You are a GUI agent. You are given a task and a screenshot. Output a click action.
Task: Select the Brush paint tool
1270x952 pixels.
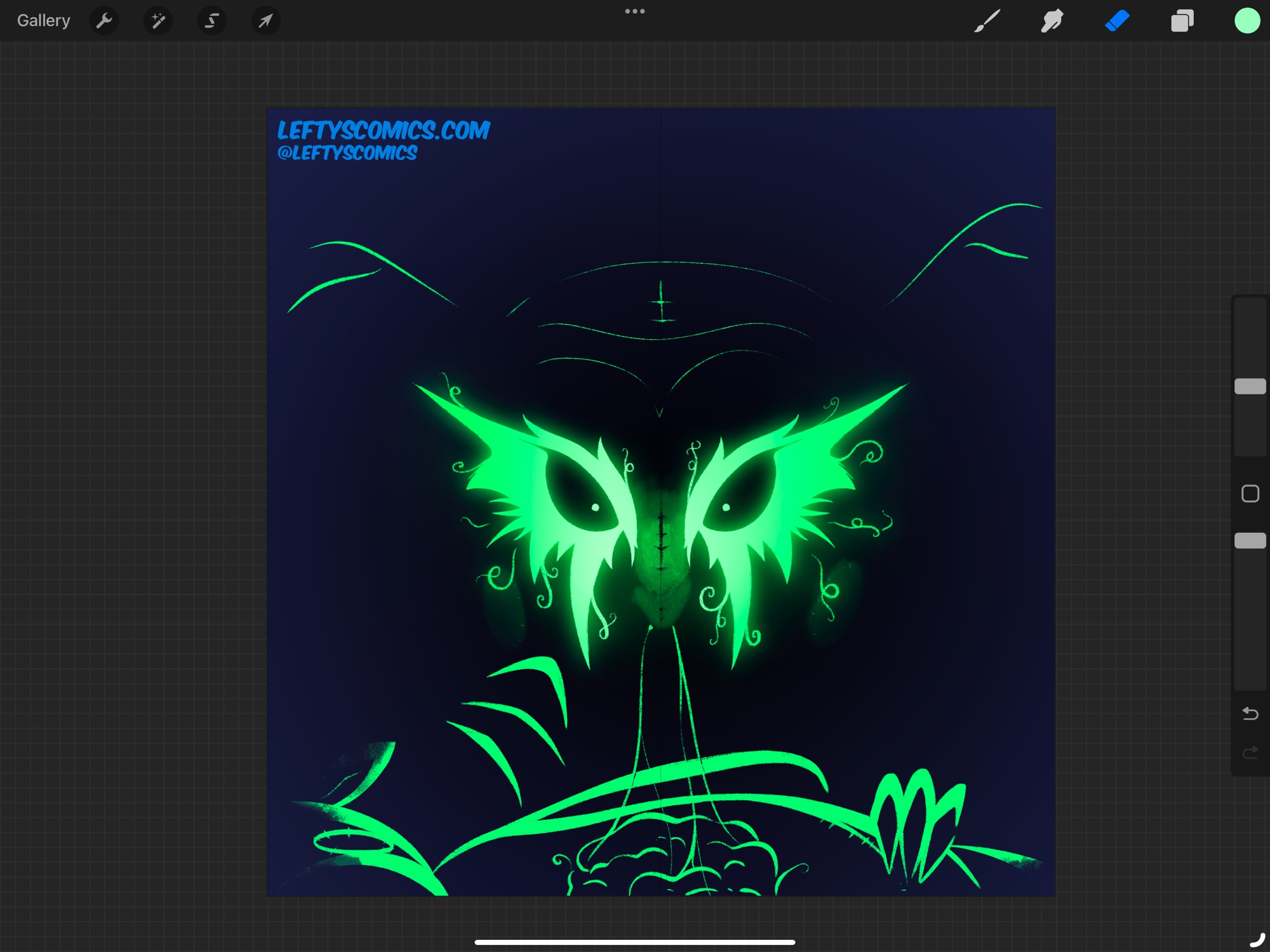987,21
